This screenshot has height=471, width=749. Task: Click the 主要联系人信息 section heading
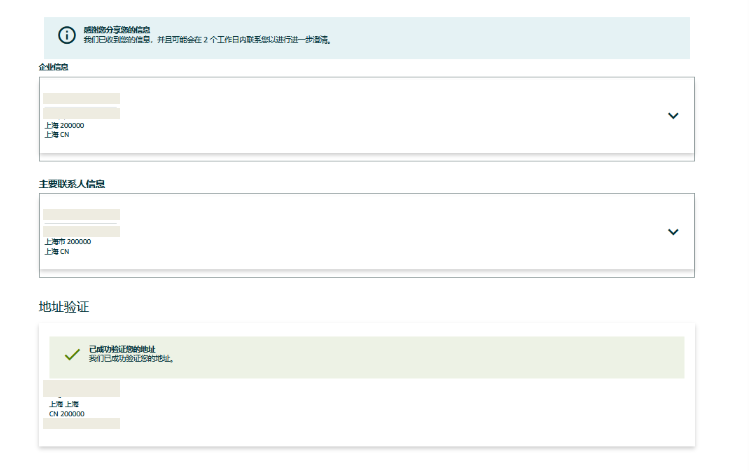(x=72, y=184)
